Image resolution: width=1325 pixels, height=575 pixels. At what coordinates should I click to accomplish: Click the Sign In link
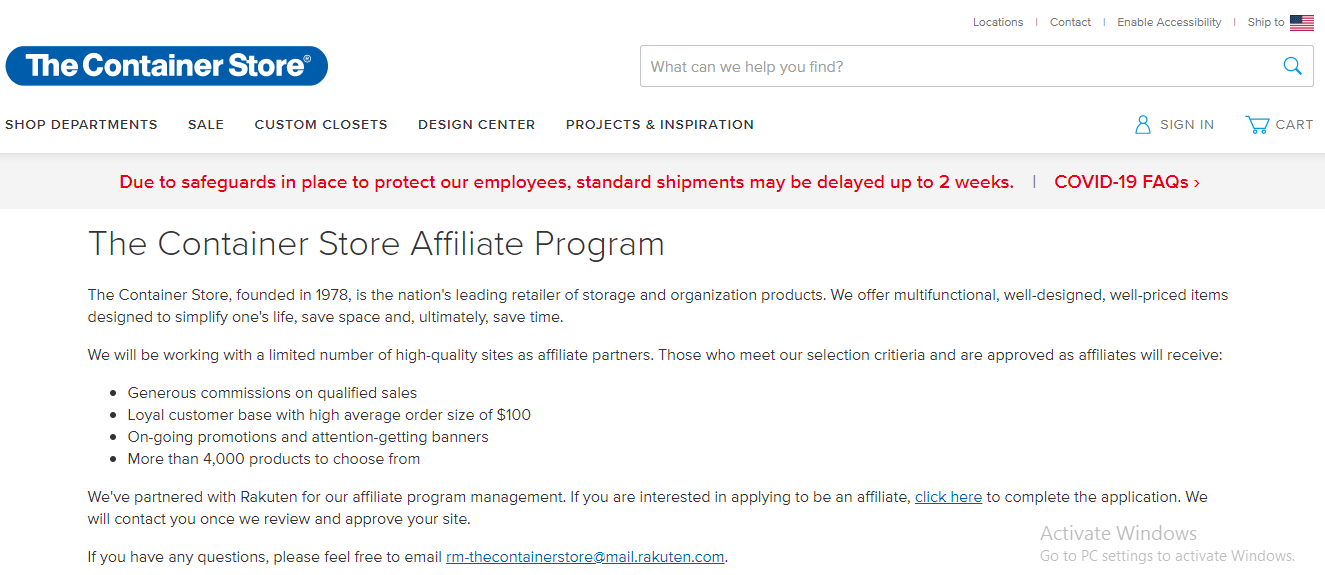tap(1187, 125)
